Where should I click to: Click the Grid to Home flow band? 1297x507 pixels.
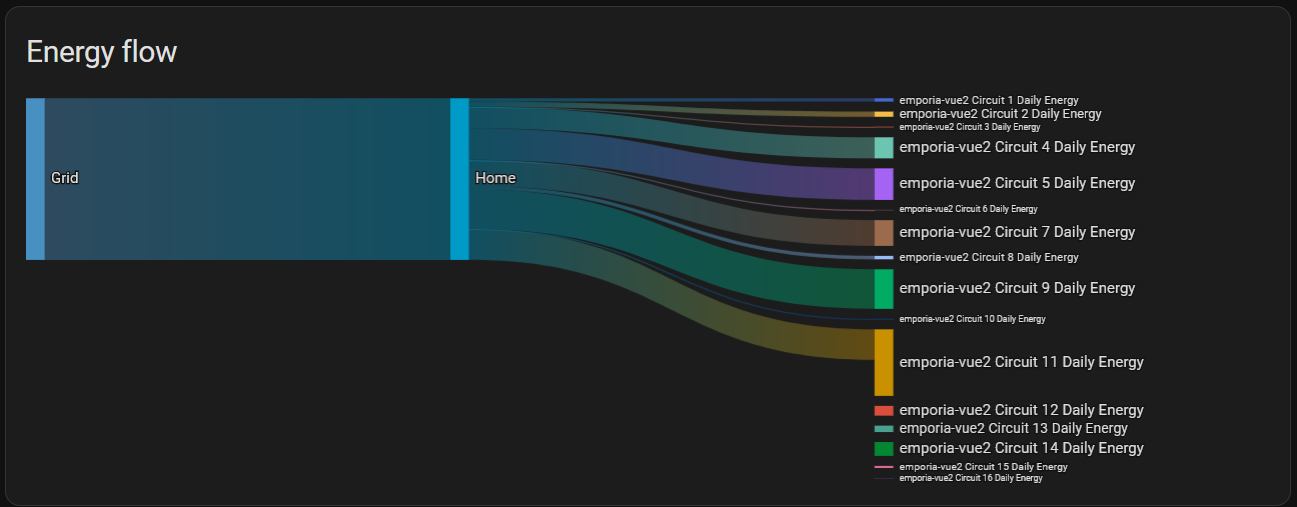pos(247,179)
